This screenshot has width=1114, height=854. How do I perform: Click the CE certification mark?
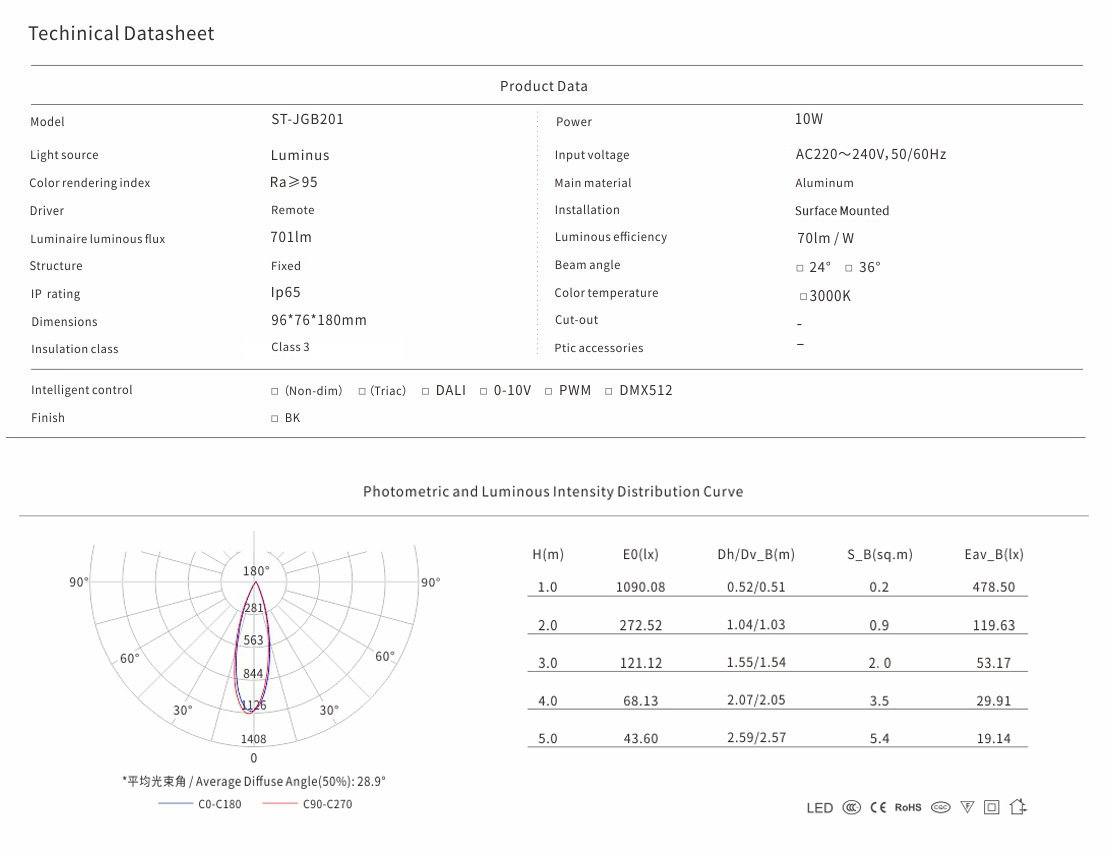point(878,808)
